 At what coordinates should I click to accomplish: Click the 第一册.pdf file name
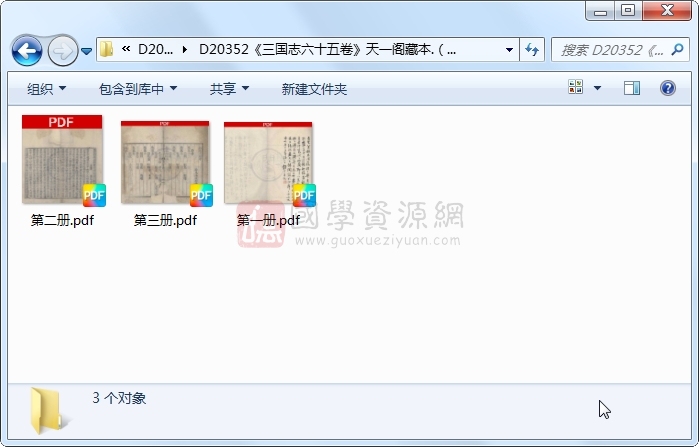pyautogui.click(x=268, y=220)
